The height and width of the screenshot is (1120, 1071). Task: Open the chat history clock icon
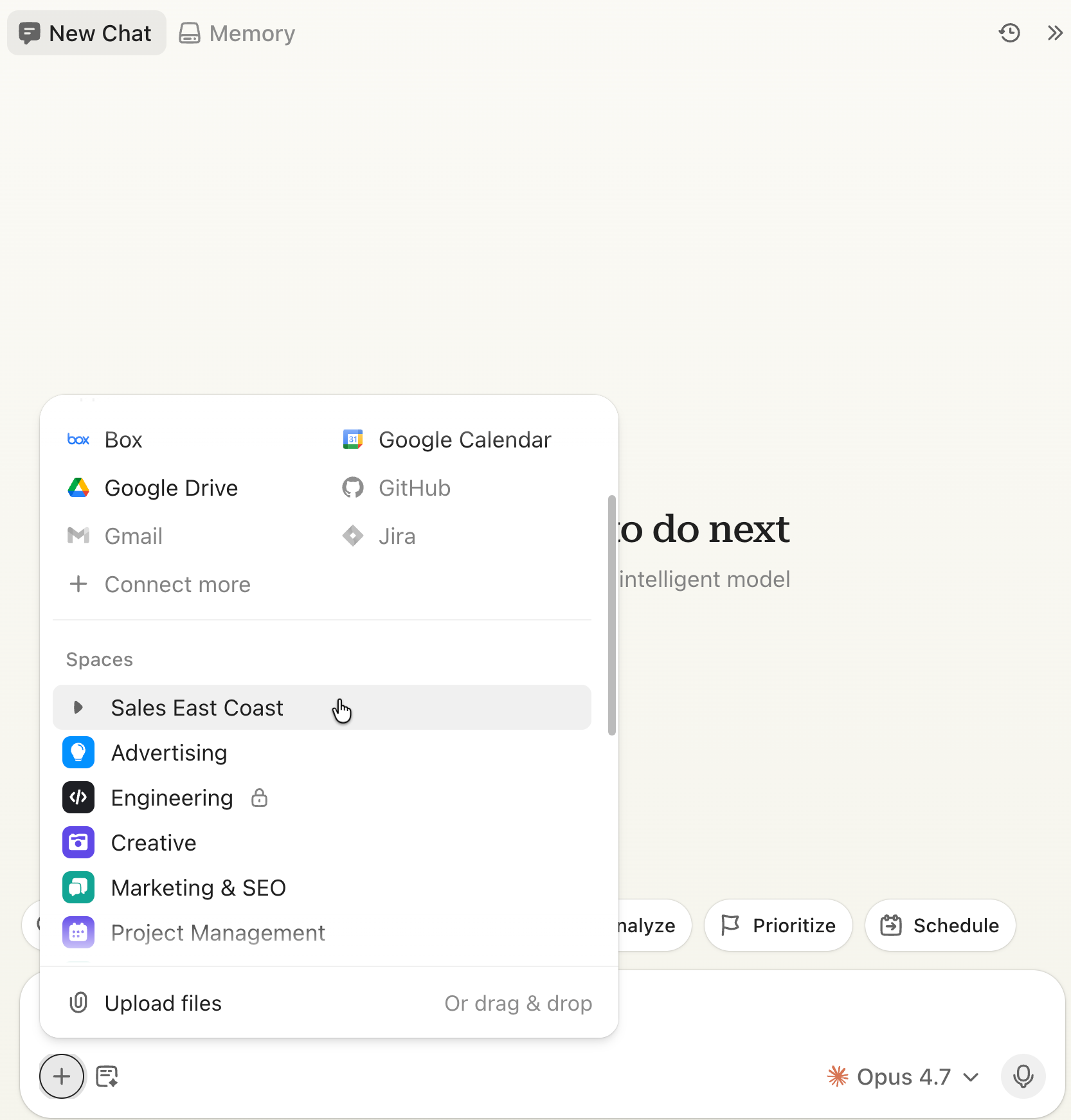[x=1009, y=33]
